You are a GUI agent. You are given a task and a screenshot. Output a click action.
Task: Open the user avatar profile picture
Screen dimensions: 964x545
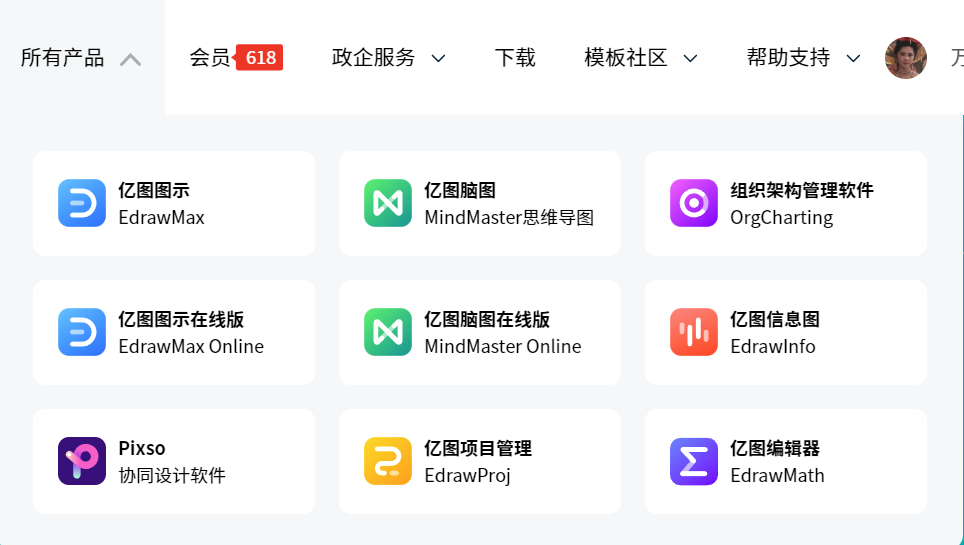pyautogui.click(x=906, y=58)
